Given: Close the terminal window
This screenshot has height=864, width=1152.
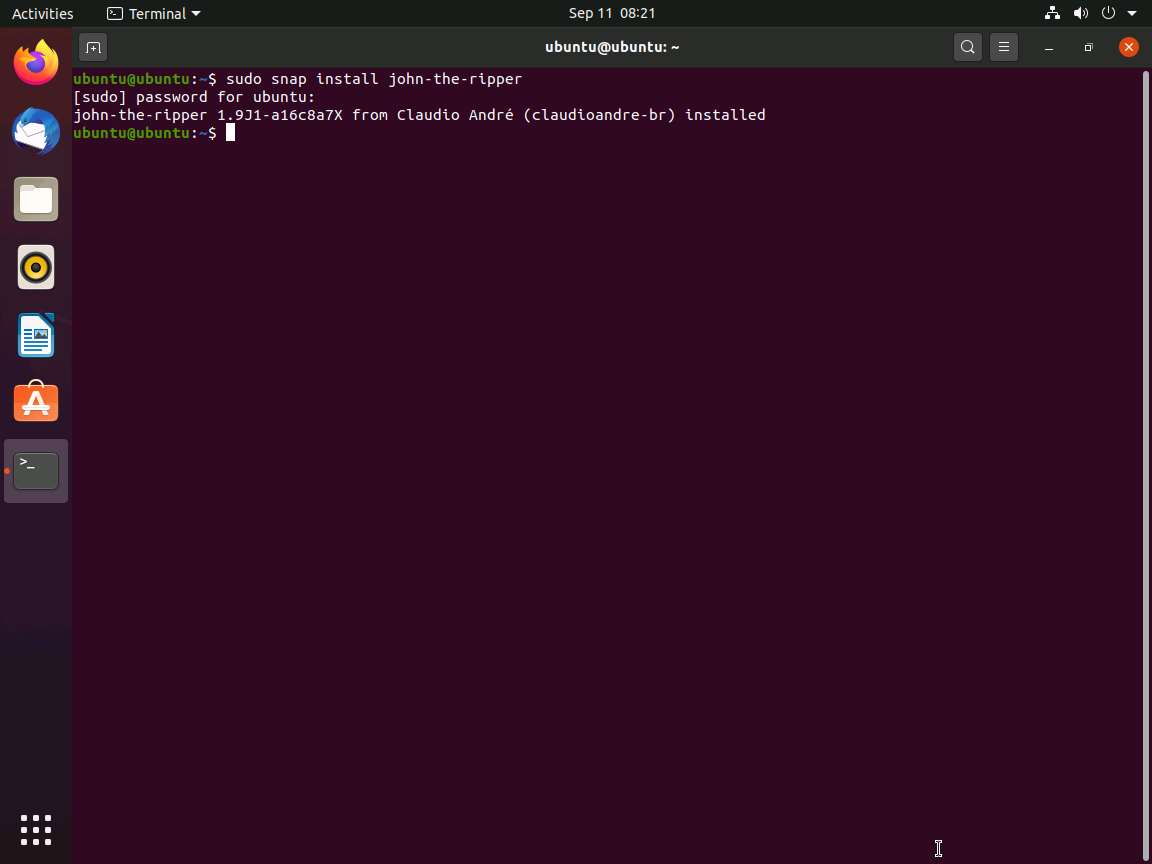Looking at the screenshot, I should [1128, 48].
